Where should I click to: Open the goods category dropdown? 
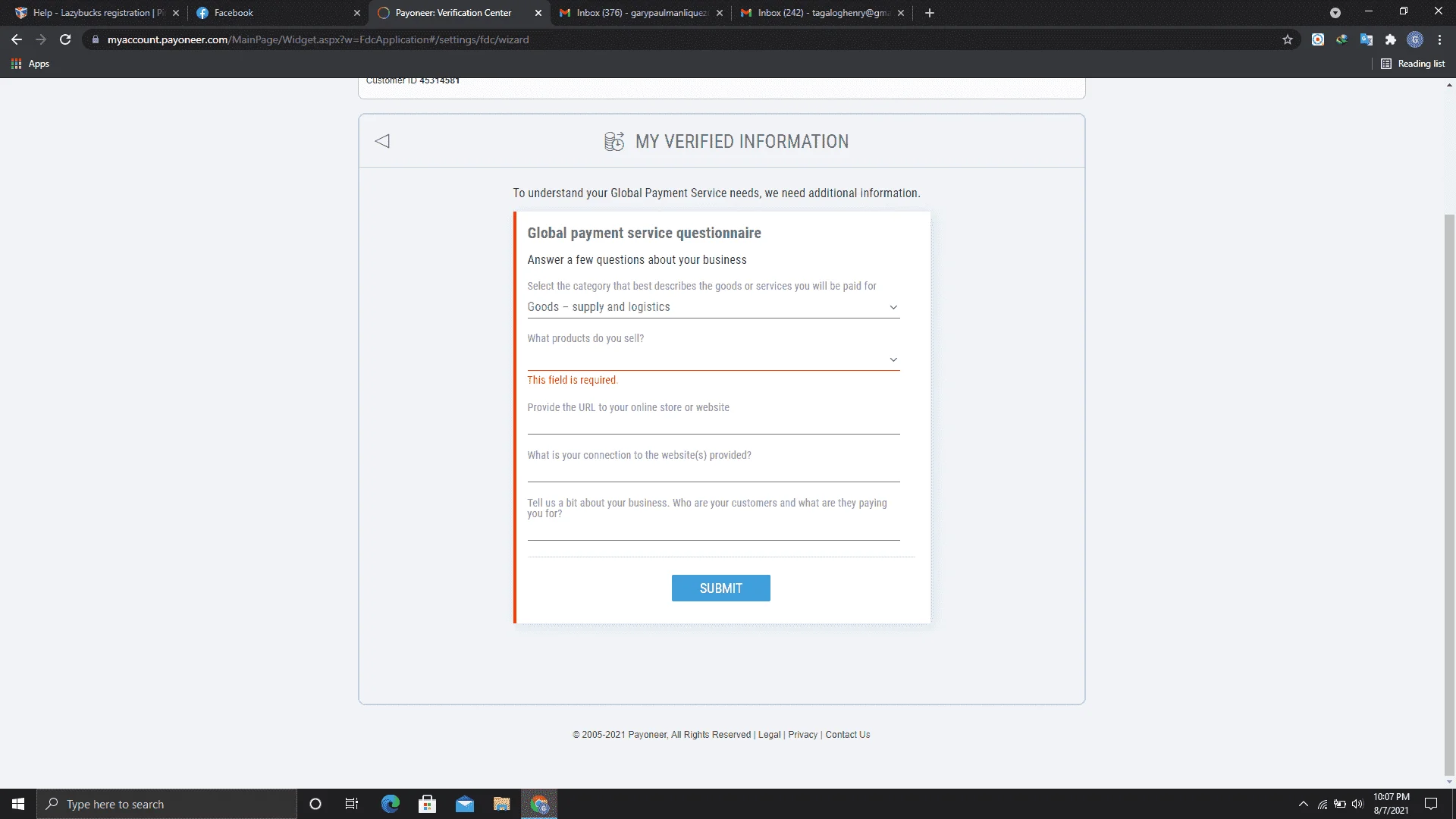click(713, 307)
